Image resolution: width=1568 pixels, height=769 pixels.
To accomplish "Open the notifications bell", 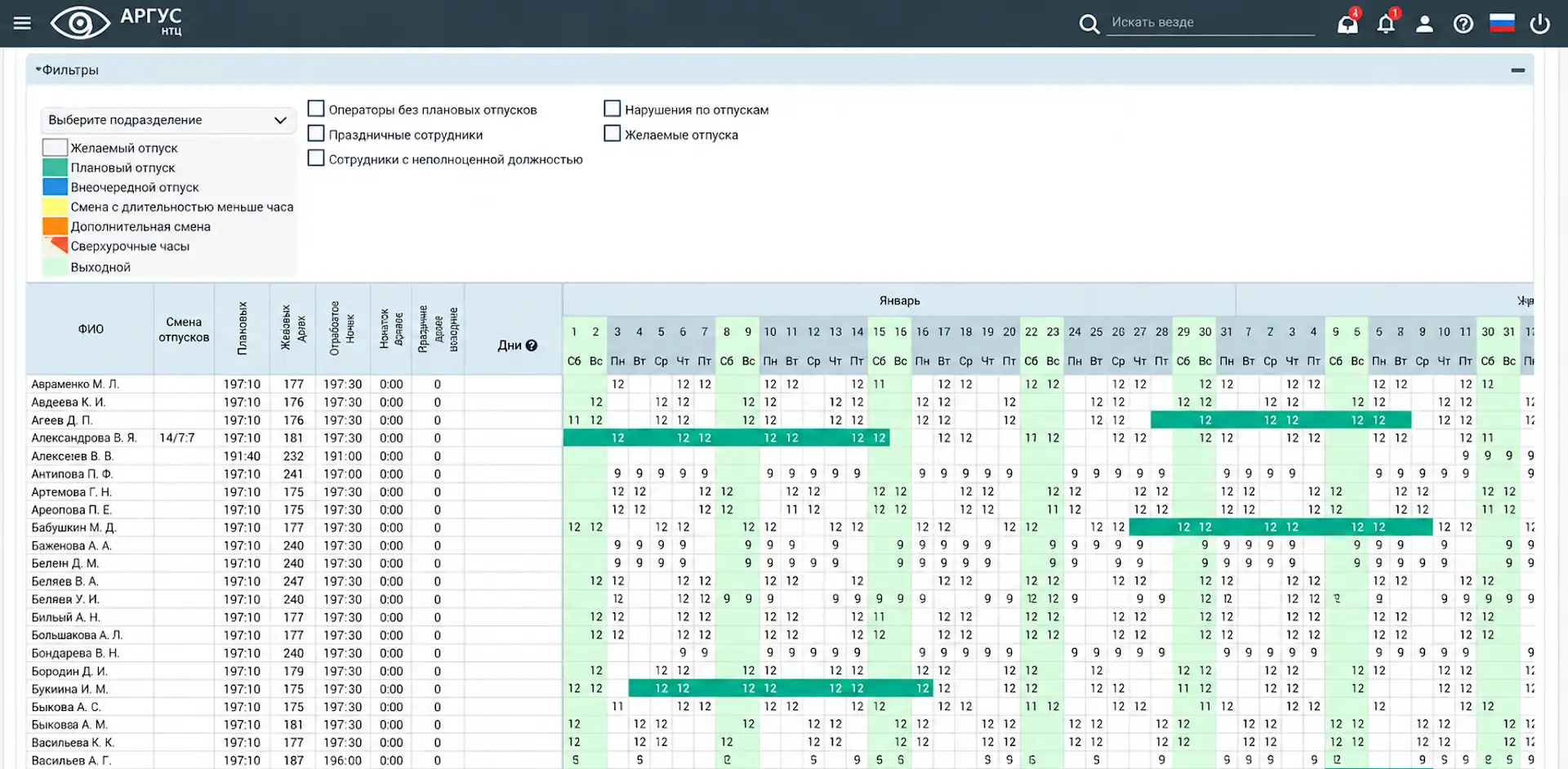I will coord(1387,23).
